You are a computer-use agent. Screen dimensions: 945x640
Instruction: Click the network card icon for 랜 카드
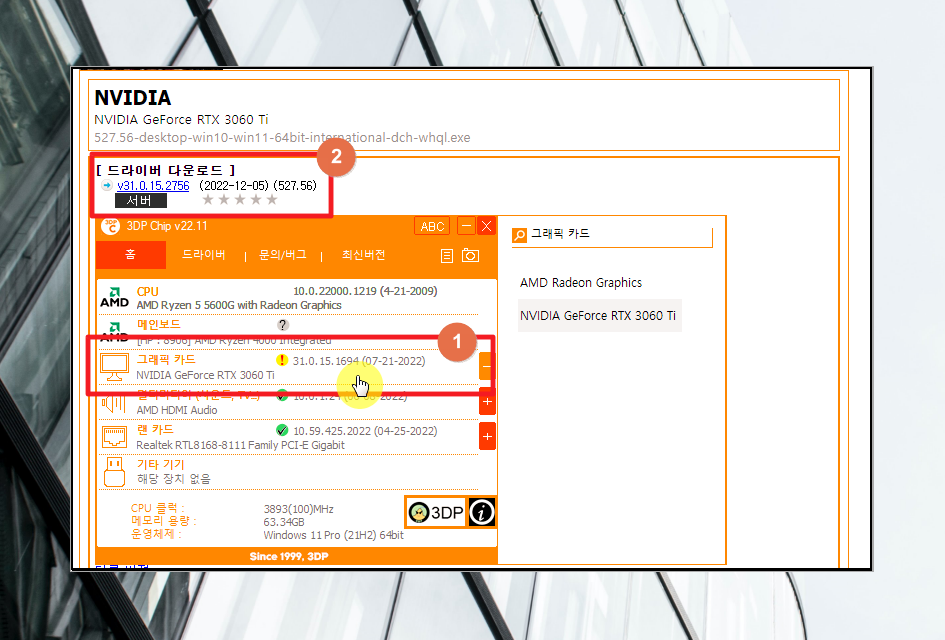pyautogui.click(x=115, y=437)
